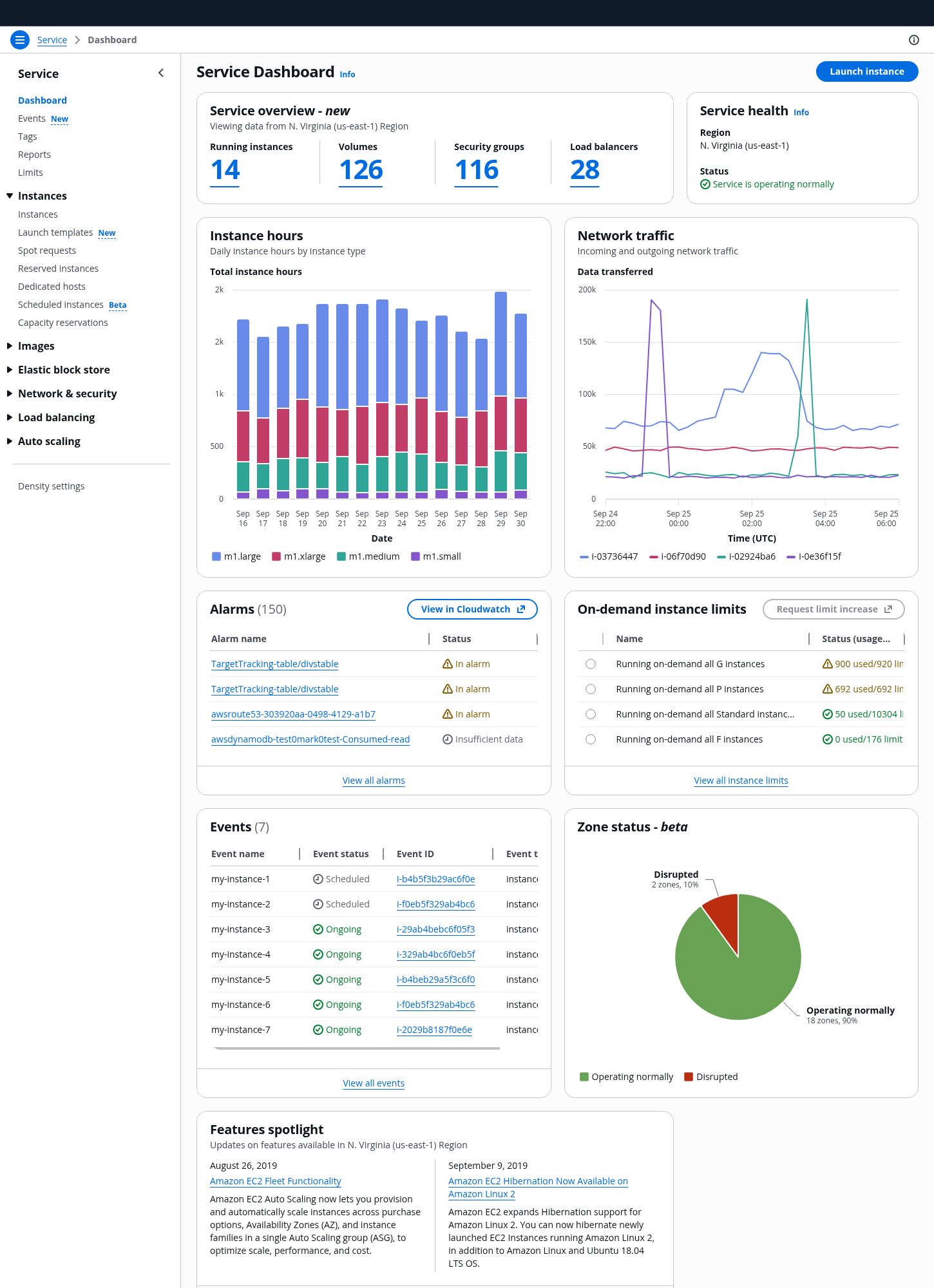Select radio for Running on-demand all P instances
This screenshot has width=934, height=1288.
pos(591,689)
